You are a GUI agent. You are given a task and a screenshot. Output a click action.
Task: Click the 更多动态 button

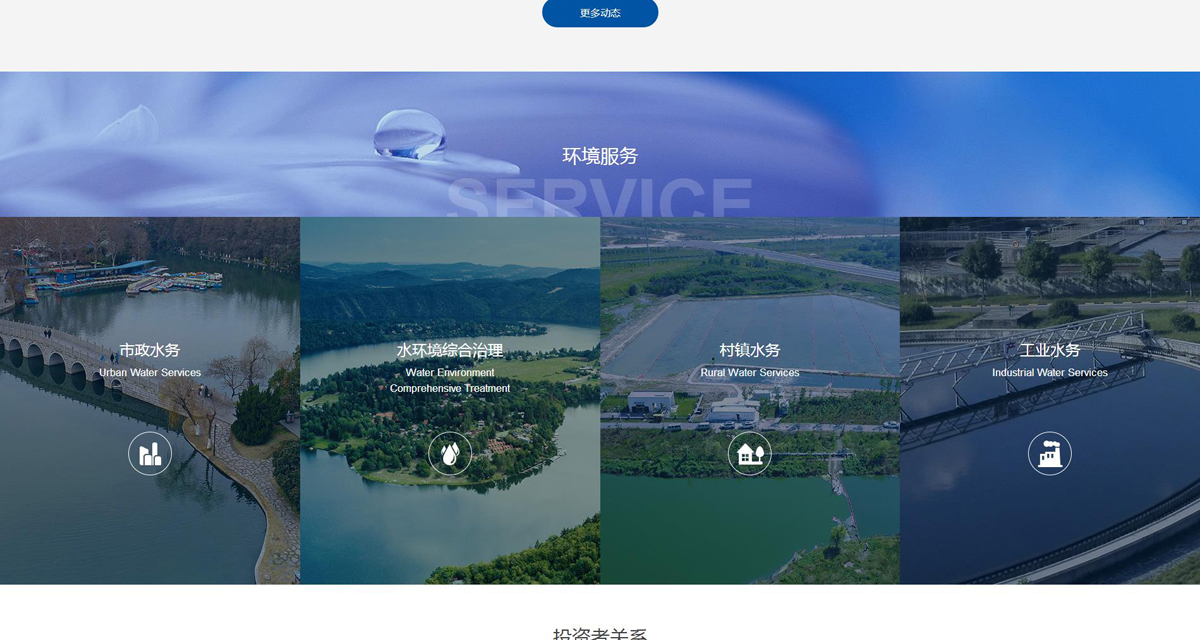pos(600,12)
